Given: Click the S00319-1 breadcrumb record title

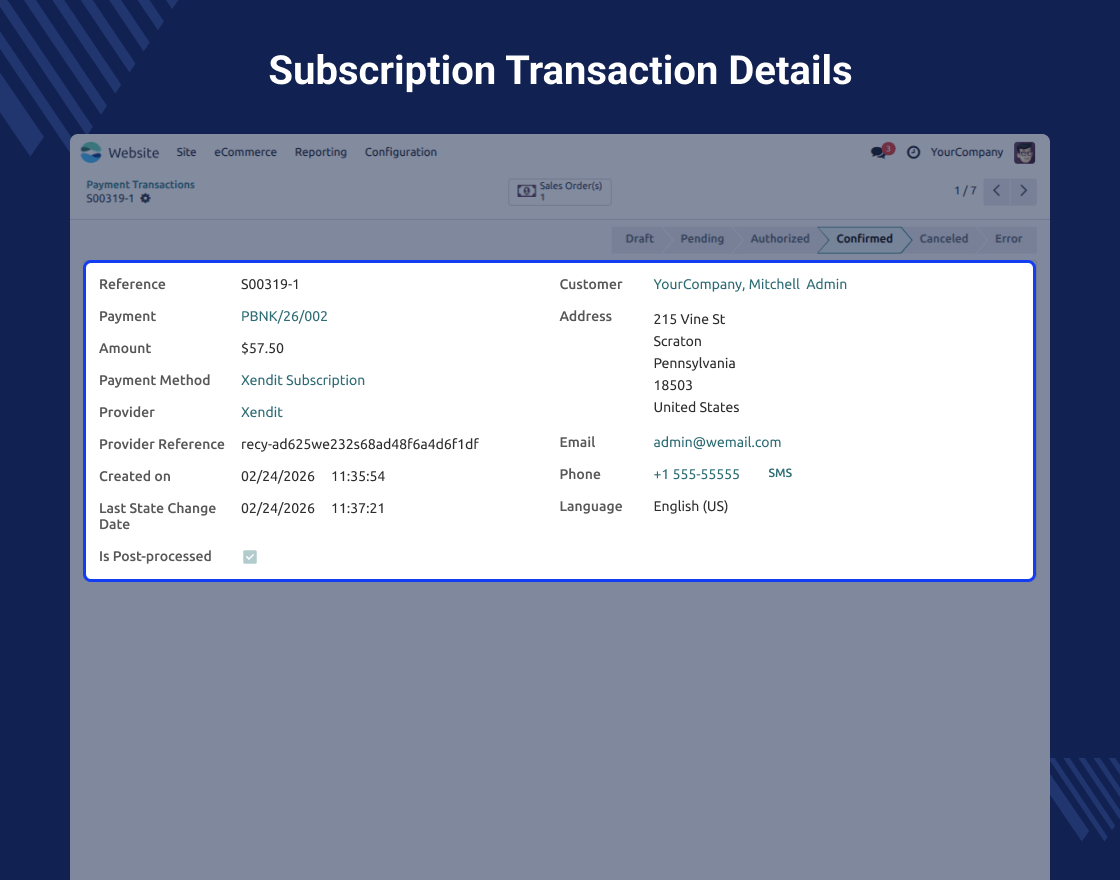Looking at the screenshot, I should pyautogui.click(x=110, y=199).
